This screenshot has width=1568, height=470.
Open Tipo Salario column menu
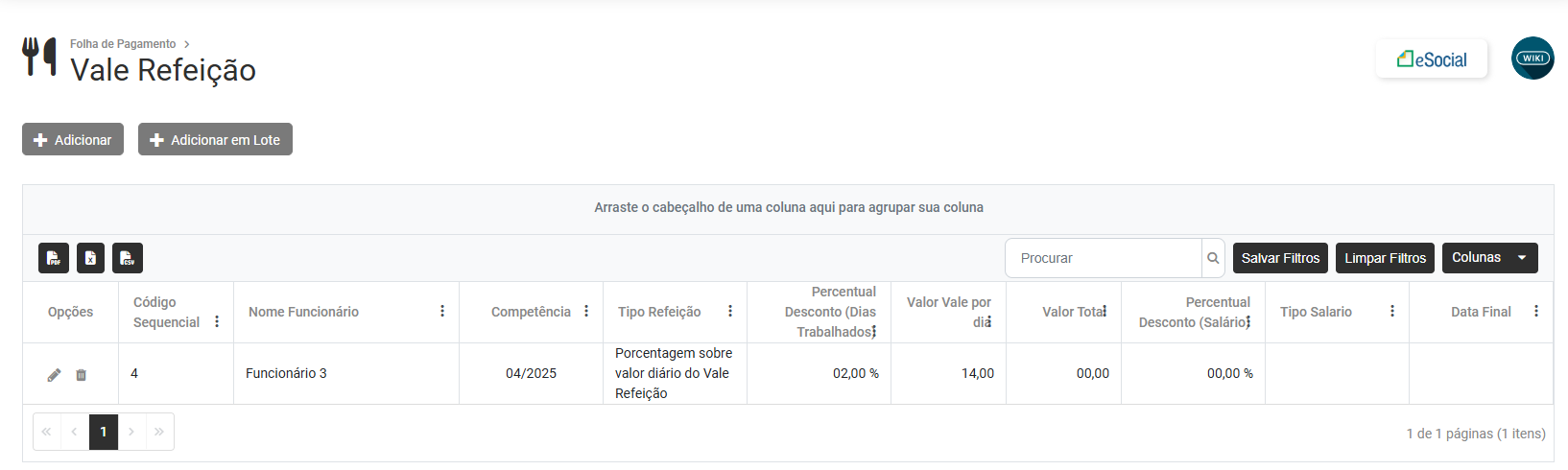click(x=1392, y=312)
